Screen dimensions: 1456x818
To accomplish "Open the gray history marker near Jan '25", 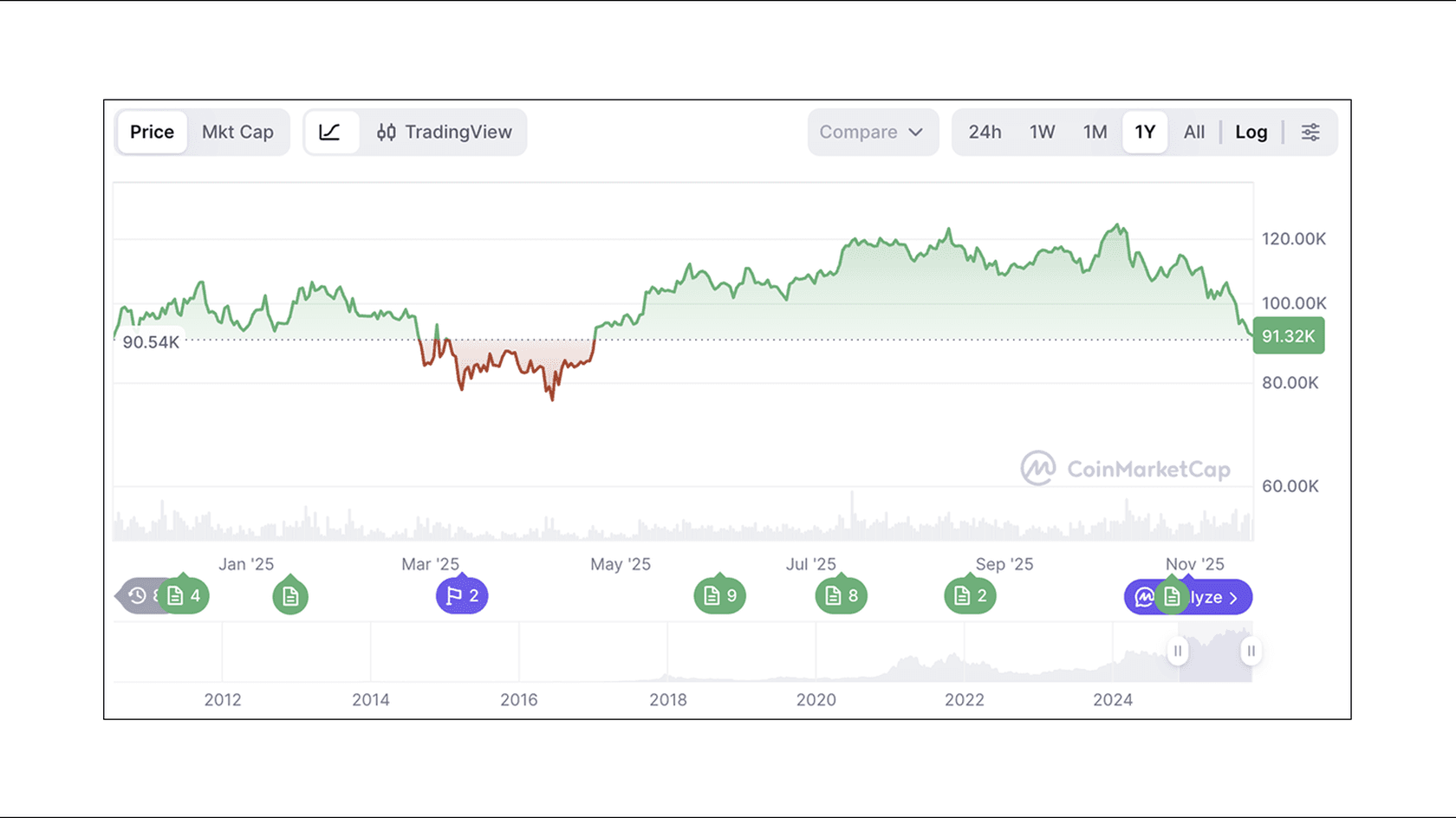I will [x=137, y=596].
